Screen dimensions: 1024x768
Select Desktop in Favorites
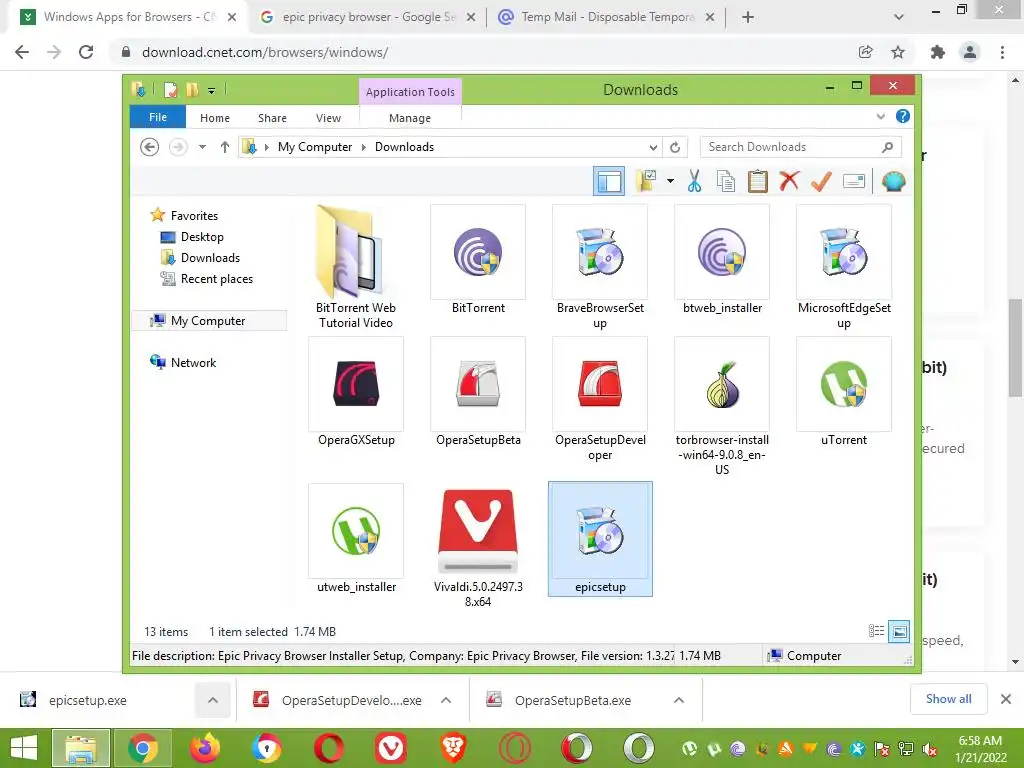coord(202,236)
